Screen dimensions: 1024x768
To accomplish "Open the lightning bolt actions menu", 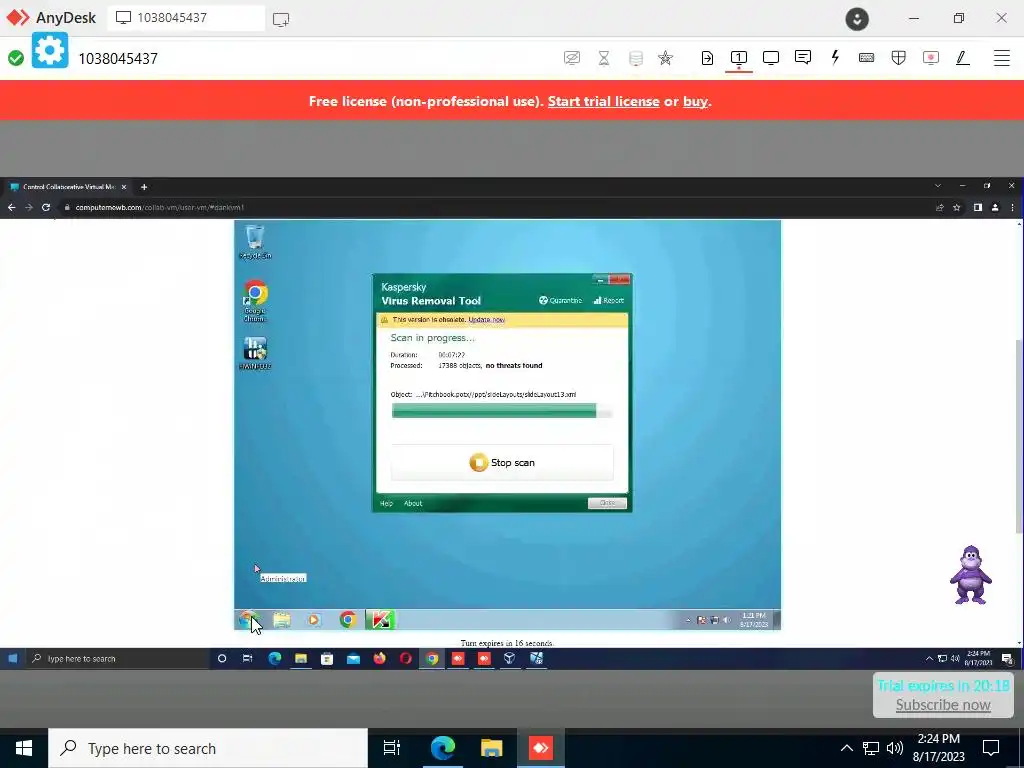I will 835,57.
